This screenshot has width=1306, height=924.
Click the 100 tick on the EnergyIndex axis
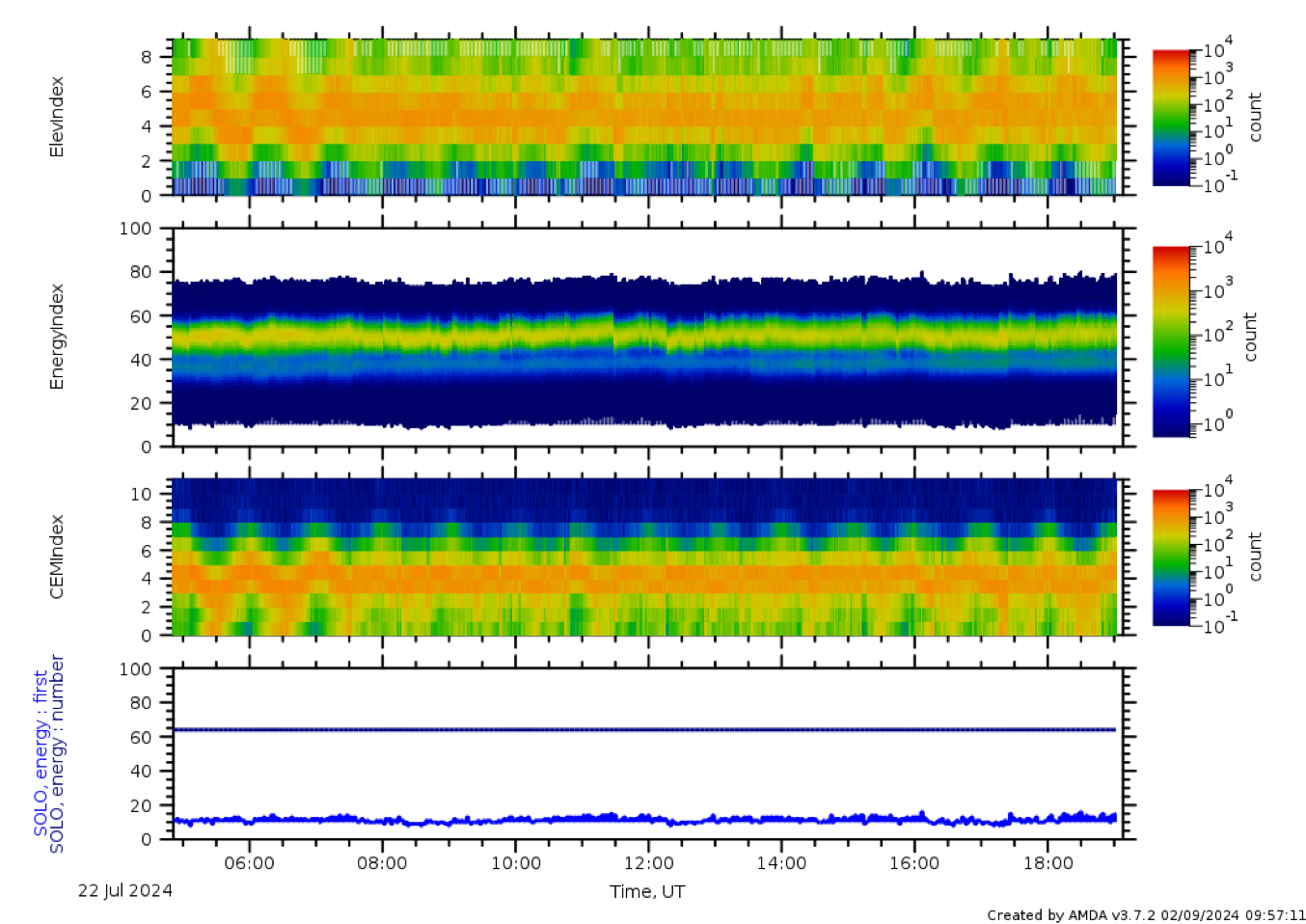tap(135, 229)
